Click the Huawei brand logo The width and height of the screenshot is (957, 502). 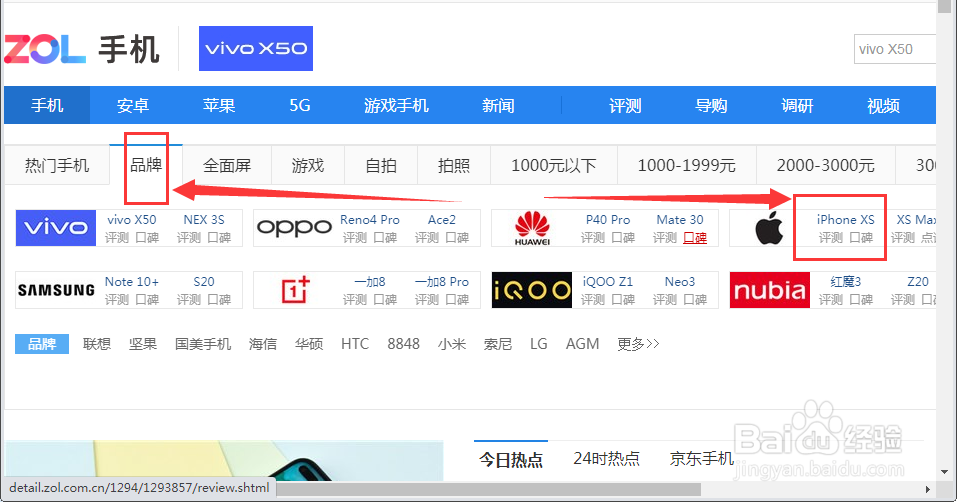click(x=532, y=228)
